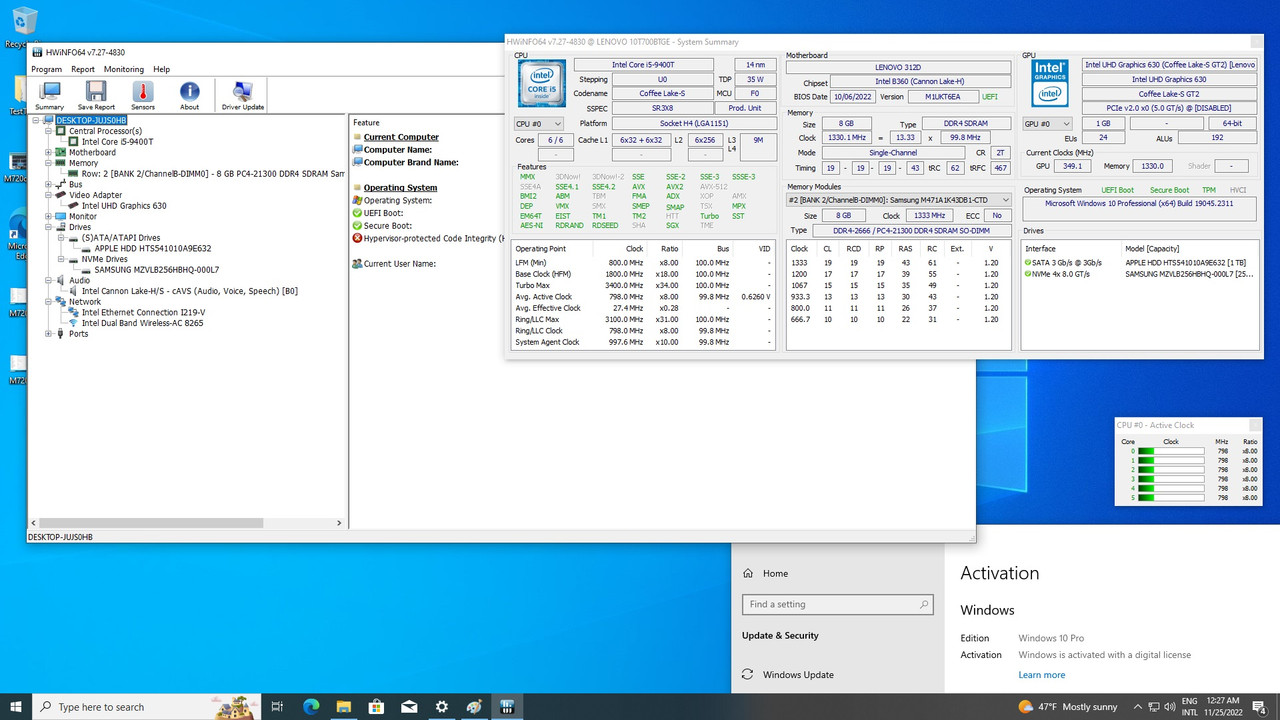Click the green UEFI Boot check icon
This screenshot has height=720, width=1280.
[357, 213]
